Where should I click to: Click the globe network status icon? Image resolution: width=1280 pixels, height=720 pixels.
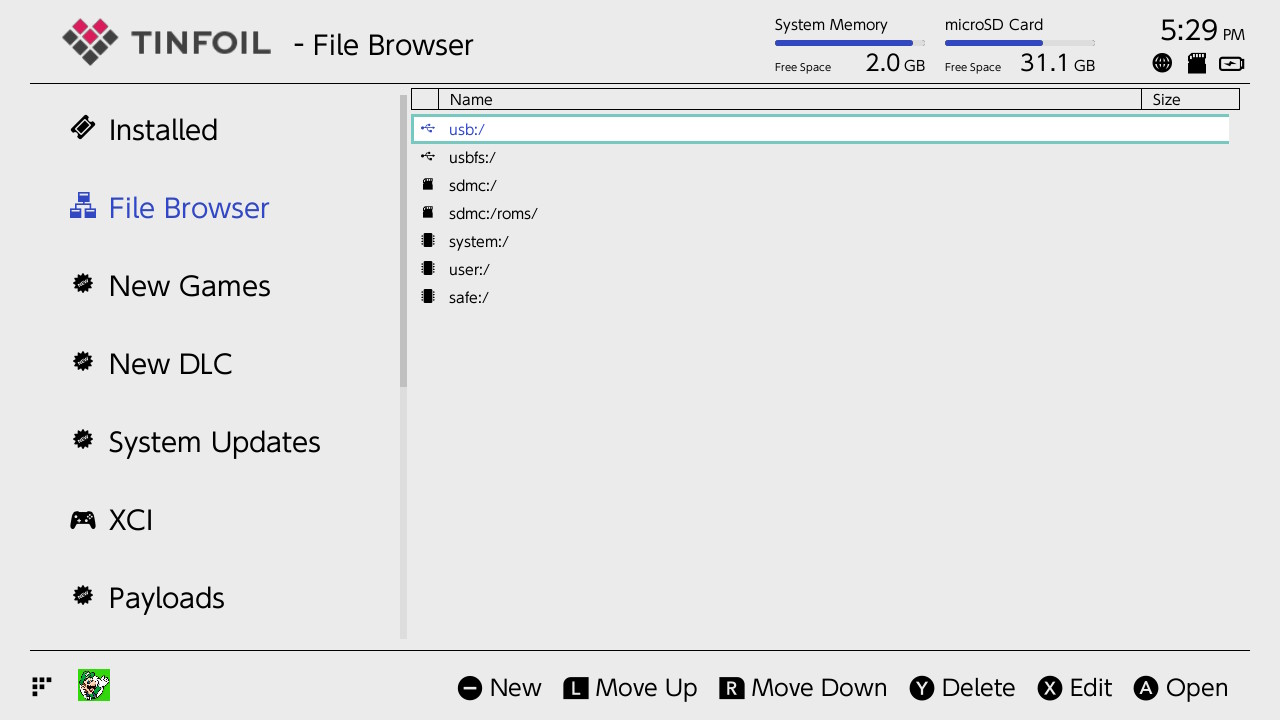pos(1162,64)
